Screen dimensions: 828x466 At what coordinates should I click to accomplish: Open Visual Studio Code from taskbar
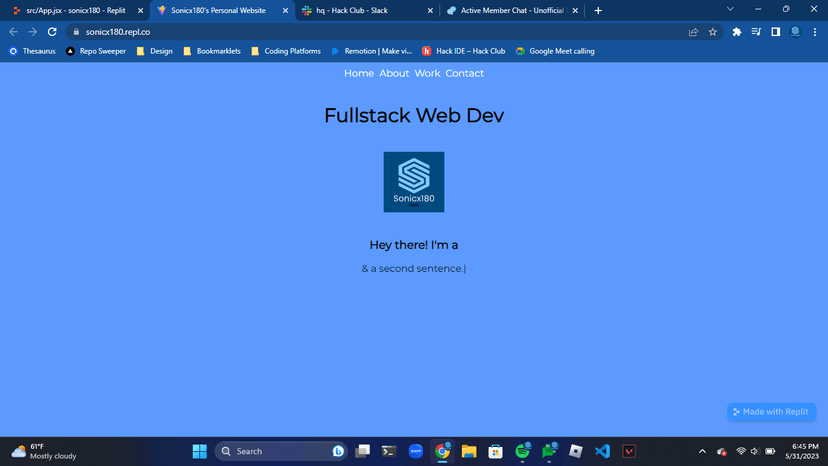point(602,451)
